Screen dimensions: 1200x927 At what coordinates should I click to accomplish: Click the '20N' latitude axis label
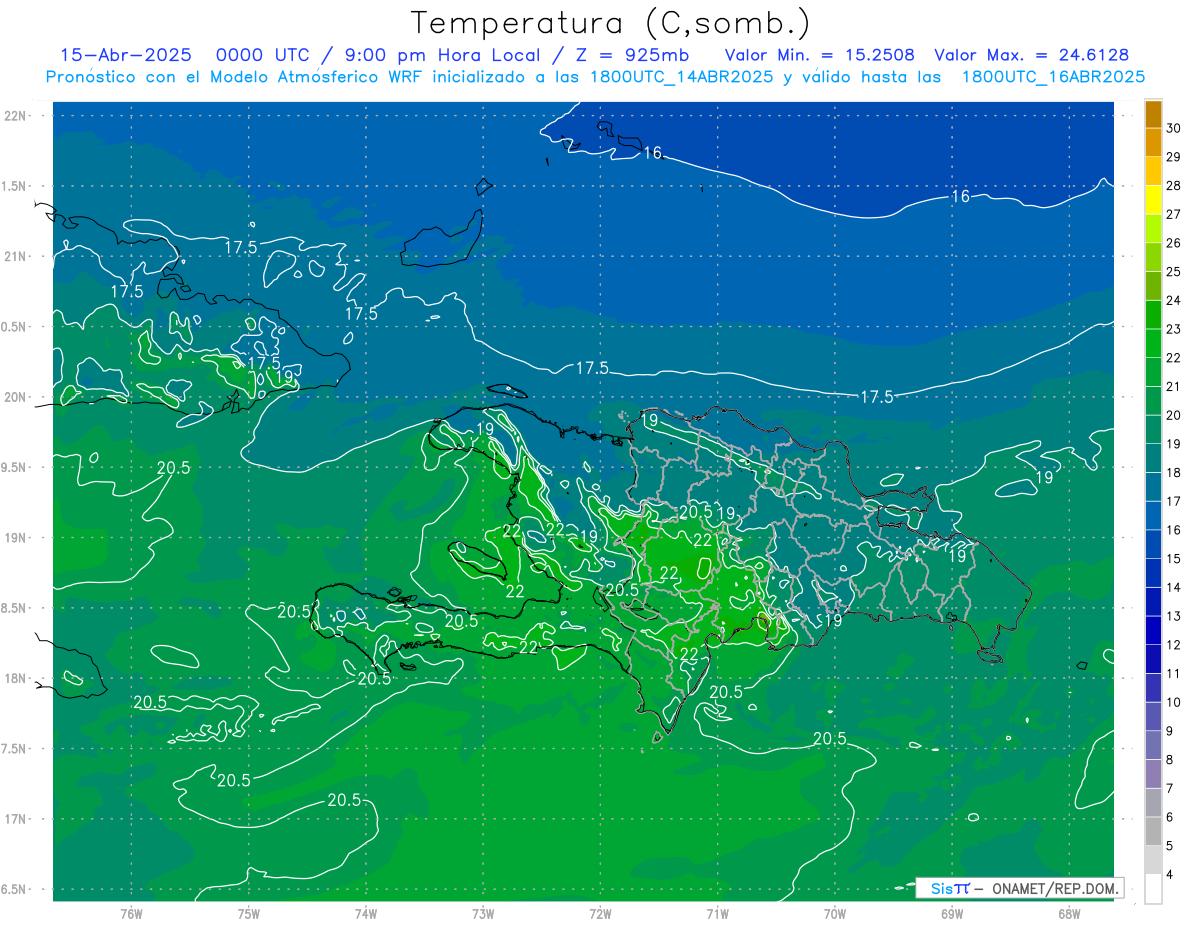[x=16, y=397]
